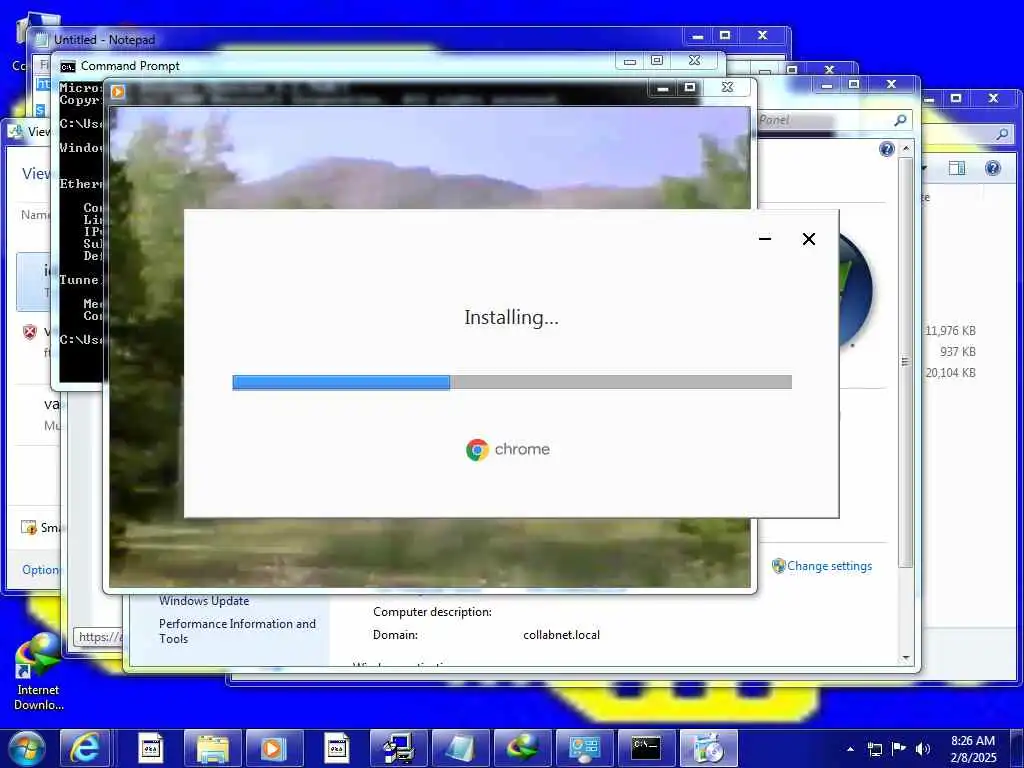Click the System window scroll down arrow

(x=906, y=658)
